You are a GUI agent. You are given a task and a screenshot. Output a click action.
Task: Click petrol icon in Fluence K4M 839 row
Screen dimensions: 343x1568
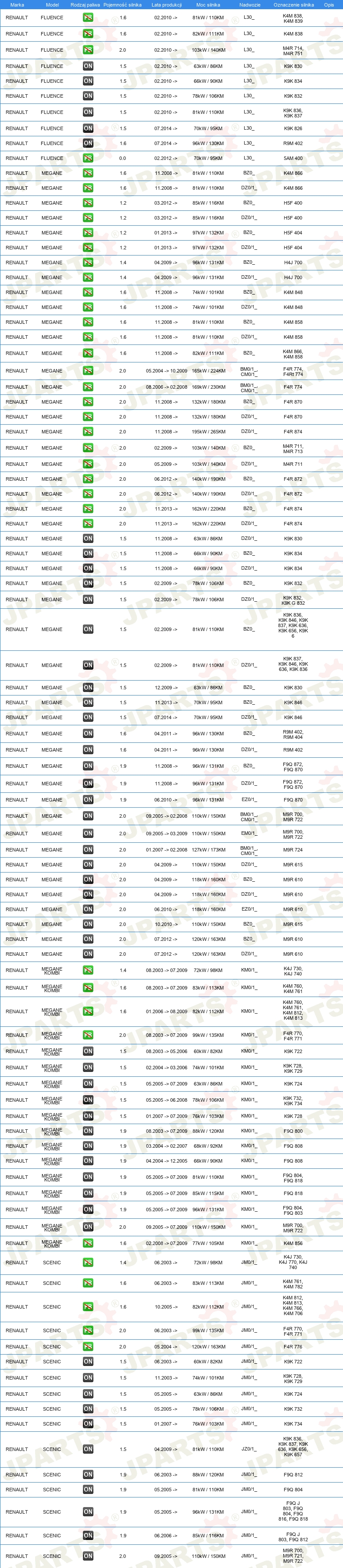click(x=88, y=18)
